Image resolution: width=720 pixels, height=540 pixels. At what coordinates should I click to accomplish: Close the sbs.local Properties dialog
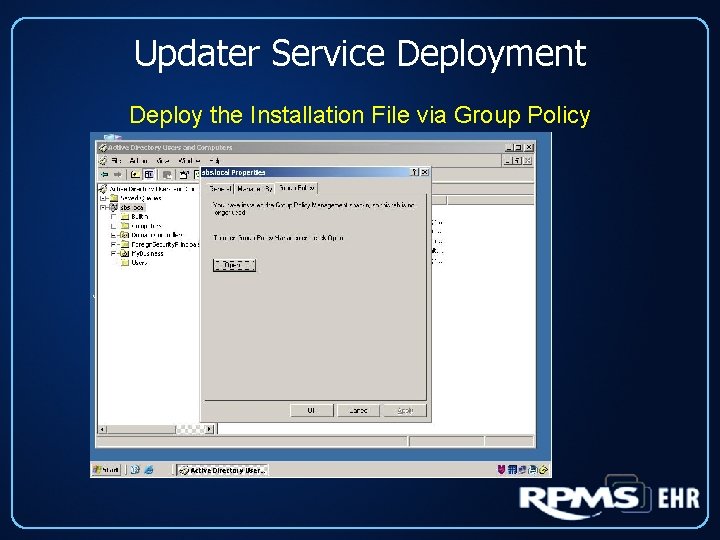425,172
